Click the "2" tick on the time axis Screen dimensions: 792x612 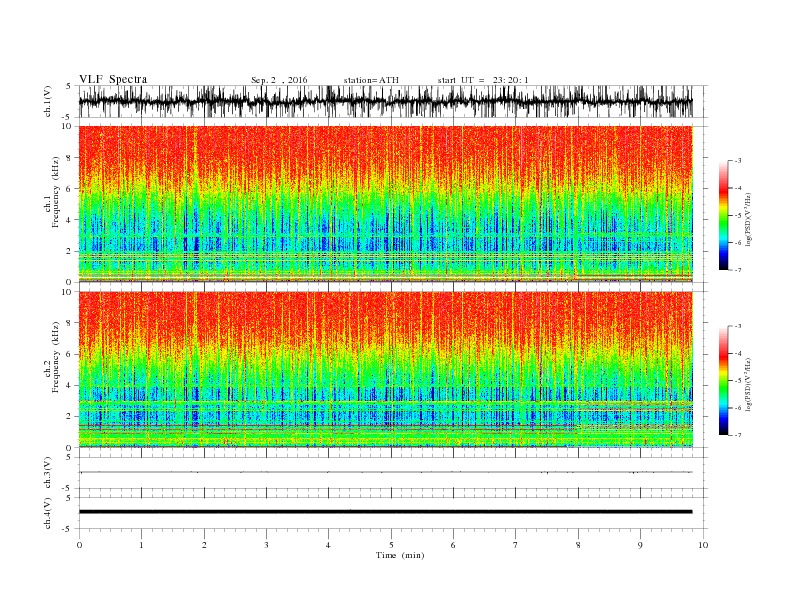(x=204, y=545)
